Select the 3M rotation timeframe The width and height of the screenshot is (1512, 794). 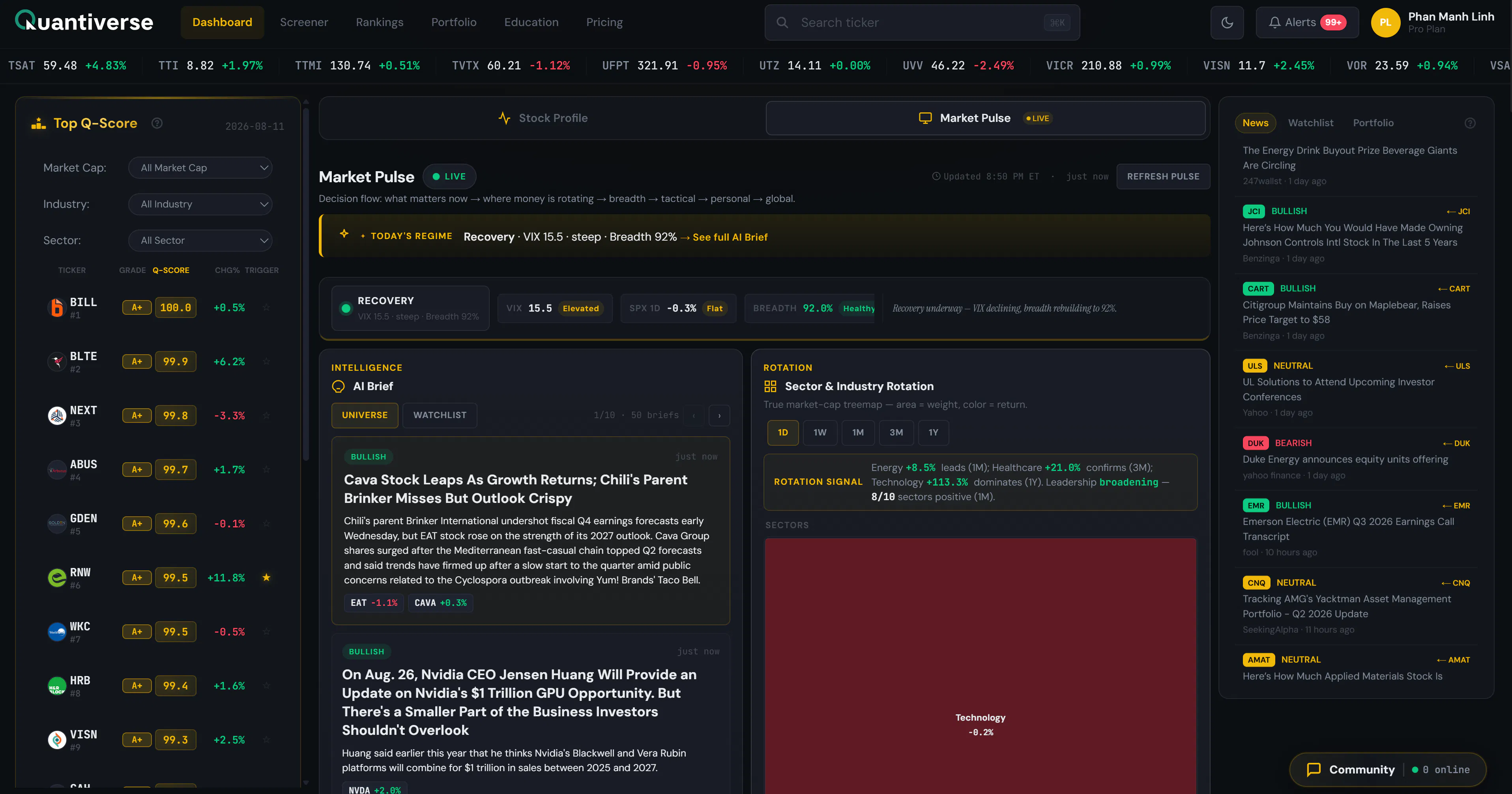tap(896, 433)
